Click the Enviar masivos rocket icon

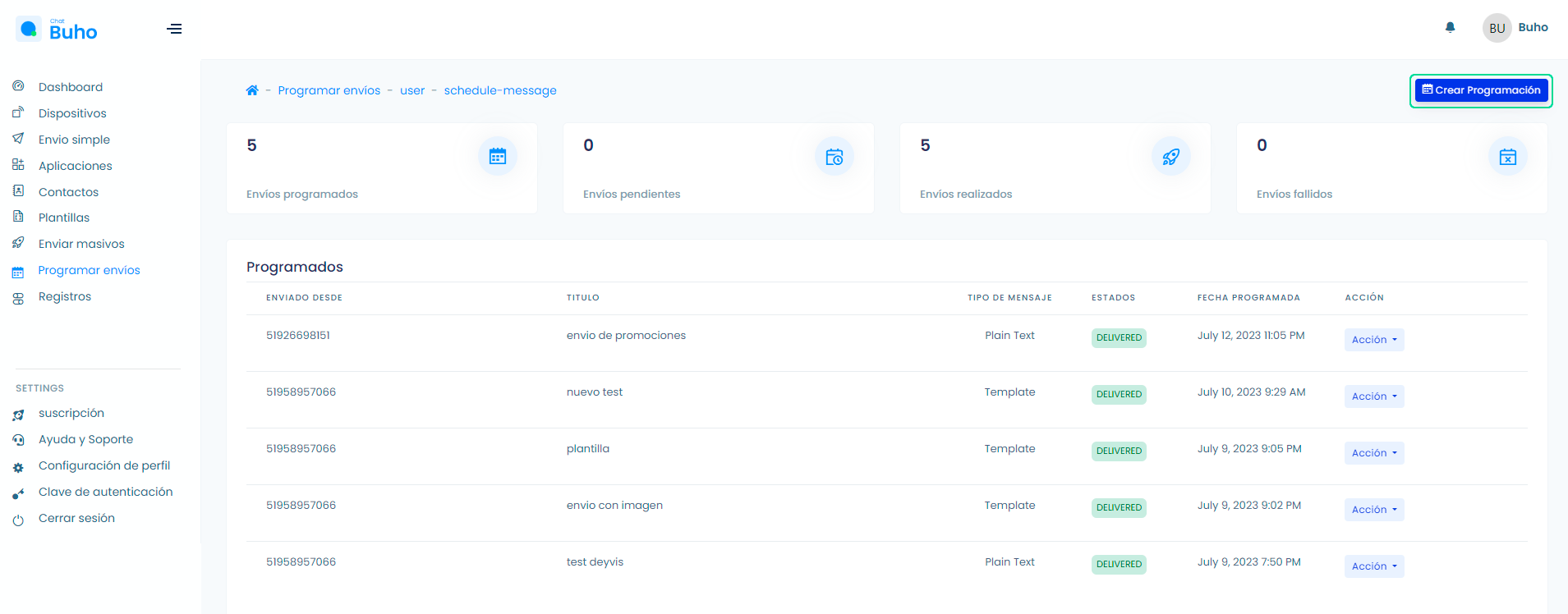point(18,243)
